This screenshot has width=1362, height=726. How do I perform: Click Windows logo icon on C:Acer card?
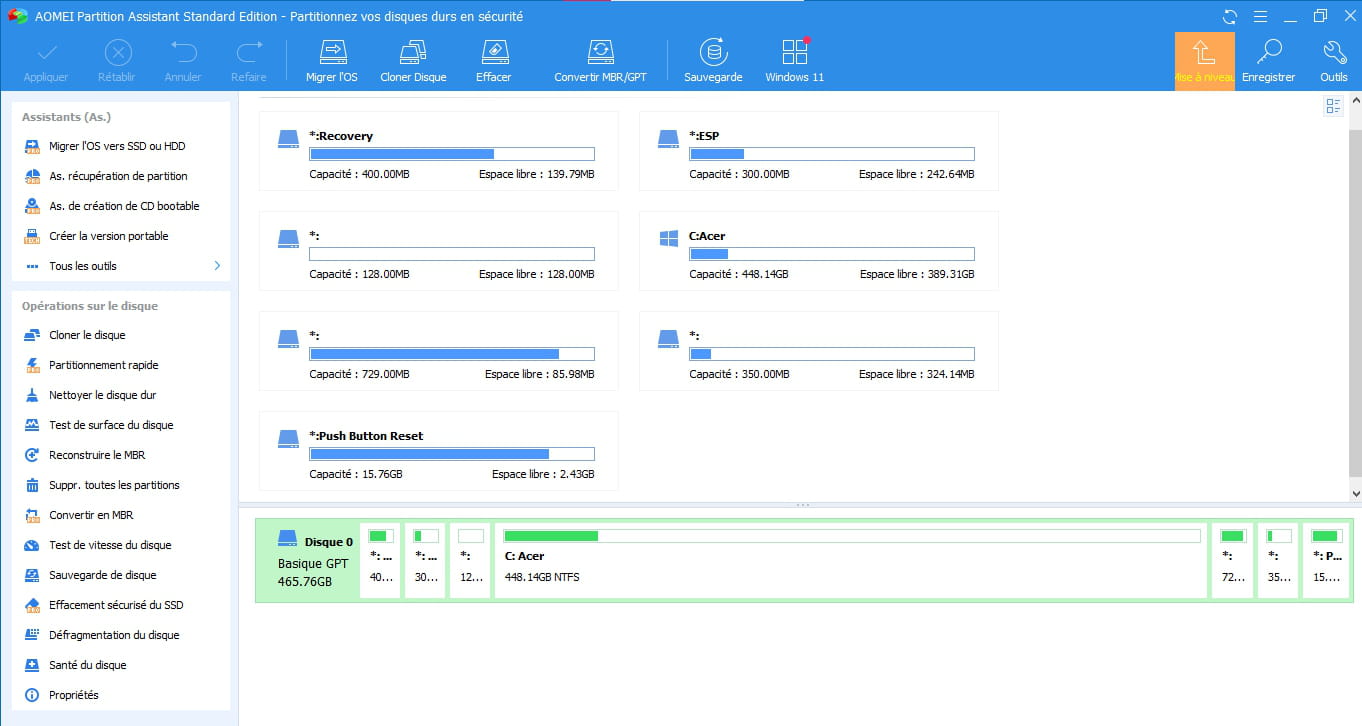[x=669, y=238]
